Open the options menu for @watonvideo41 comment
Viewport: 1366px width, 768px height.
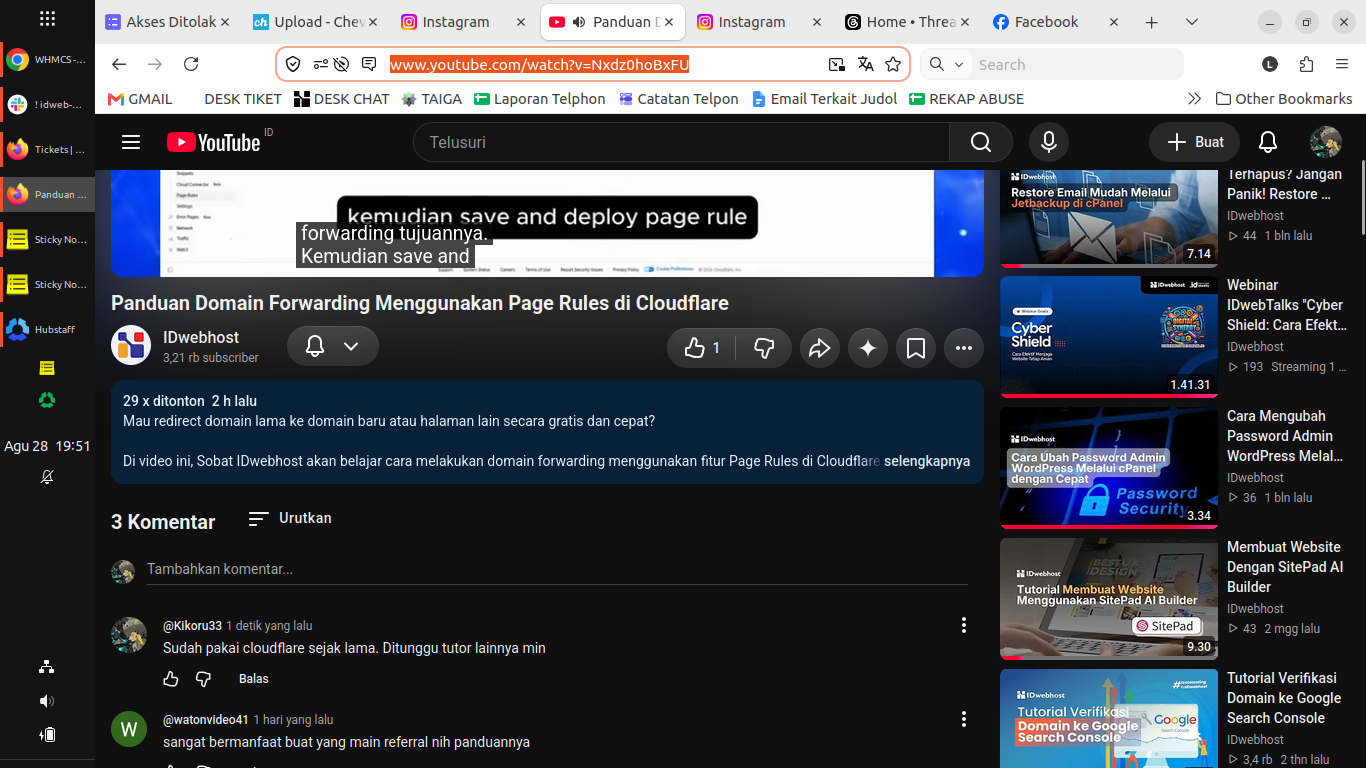[x=964, y=719]
